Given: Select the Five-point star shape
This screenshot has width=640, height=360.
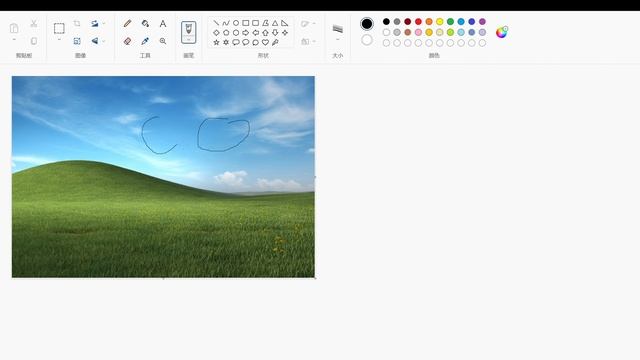Looking at the screenshot, I should [216, 42].
